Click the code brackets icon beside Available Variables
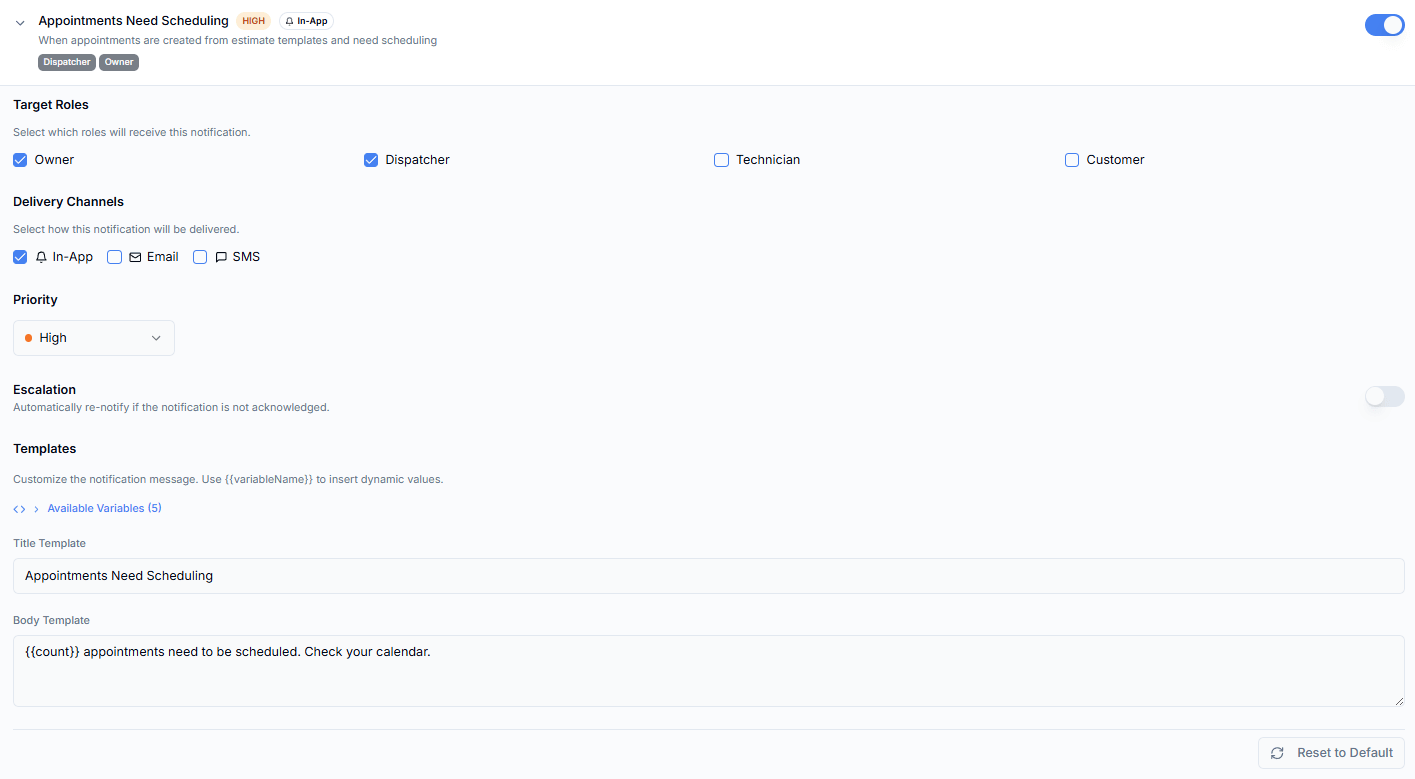1415x779 pixels. click(x=19, y=509)
